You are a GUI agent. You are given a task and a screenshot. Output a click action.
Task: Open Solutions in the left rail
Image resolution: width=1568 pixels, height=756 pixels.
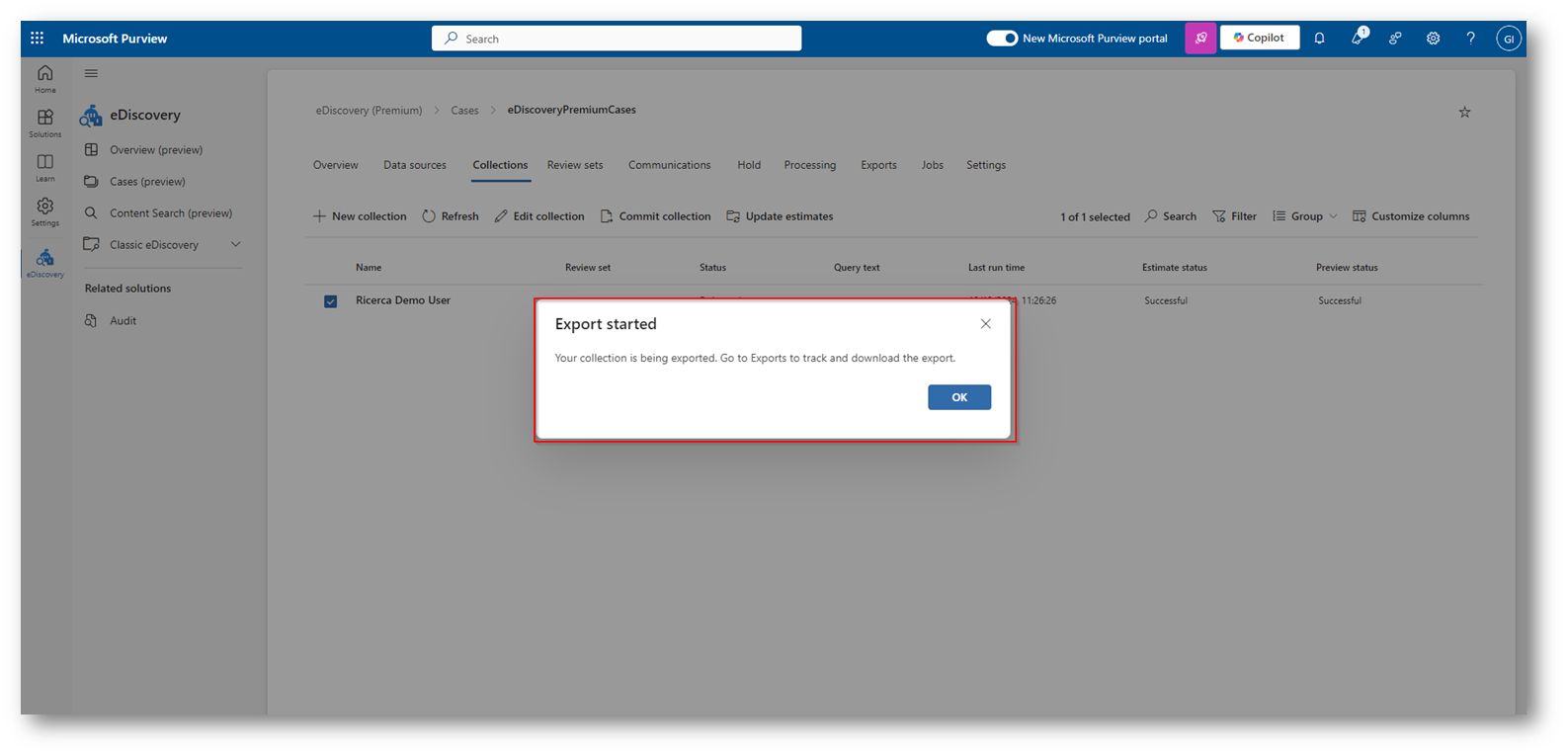(x=44, y=123)
